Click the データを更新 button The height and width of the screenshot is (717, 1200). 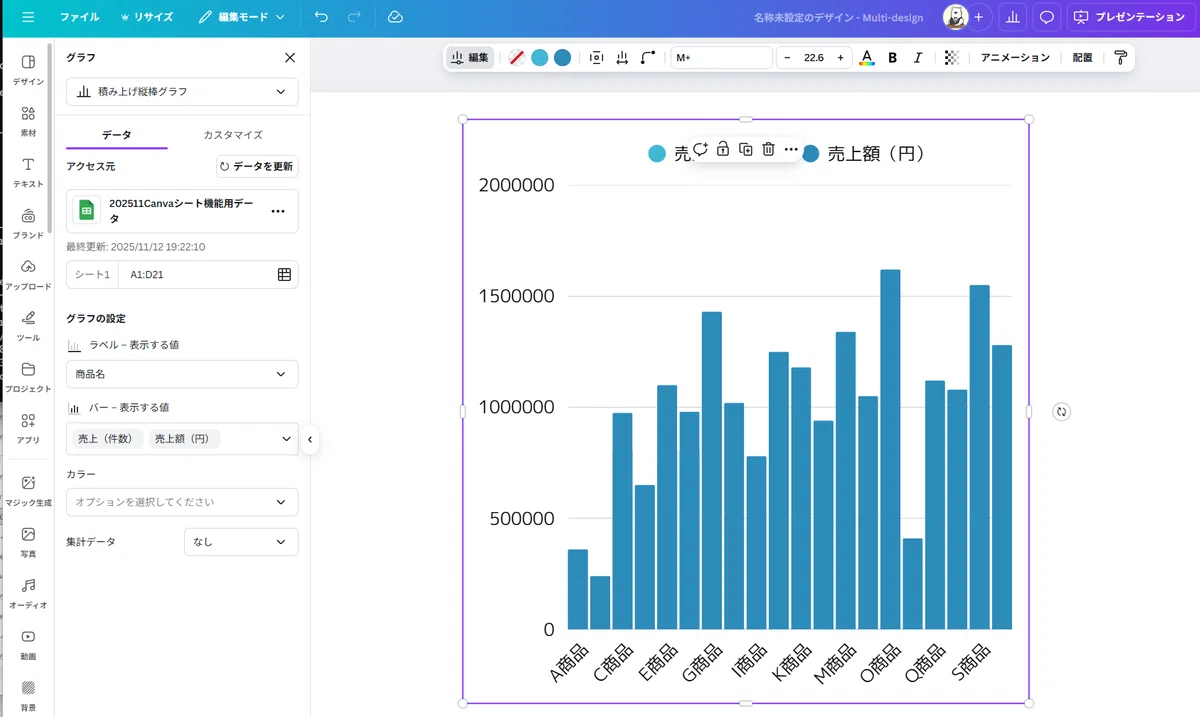[x=257, y=167]
